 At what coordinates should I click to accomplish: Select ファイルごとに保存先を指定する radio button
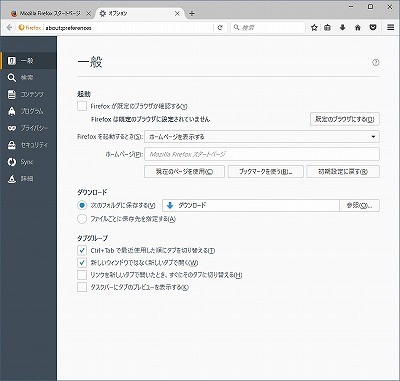[82, 219]
